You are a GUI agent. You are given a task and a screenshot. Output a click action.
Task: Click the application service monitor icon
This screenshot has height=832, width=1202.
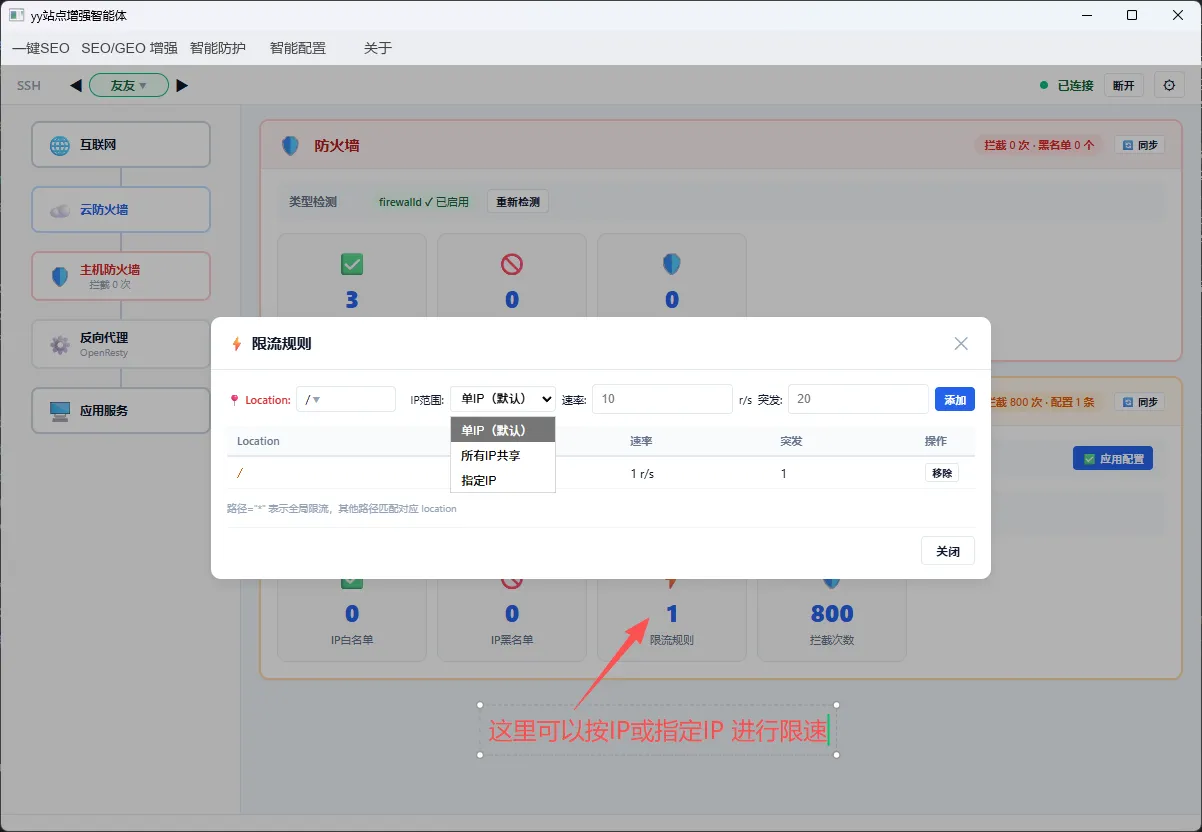pyautogui.click(x=60, y=411)
